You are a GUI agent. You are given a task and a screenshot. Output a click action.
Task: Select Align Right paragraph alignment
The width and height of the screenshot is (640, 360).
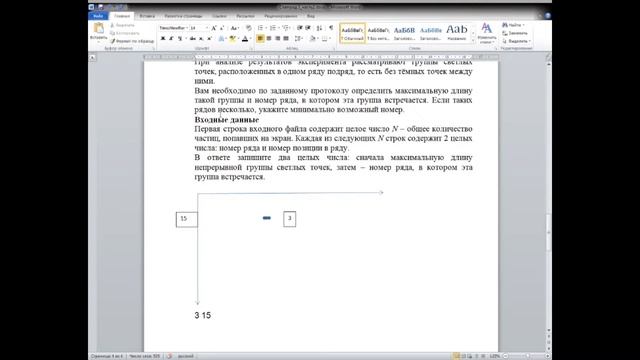click(x=277, y=39)
